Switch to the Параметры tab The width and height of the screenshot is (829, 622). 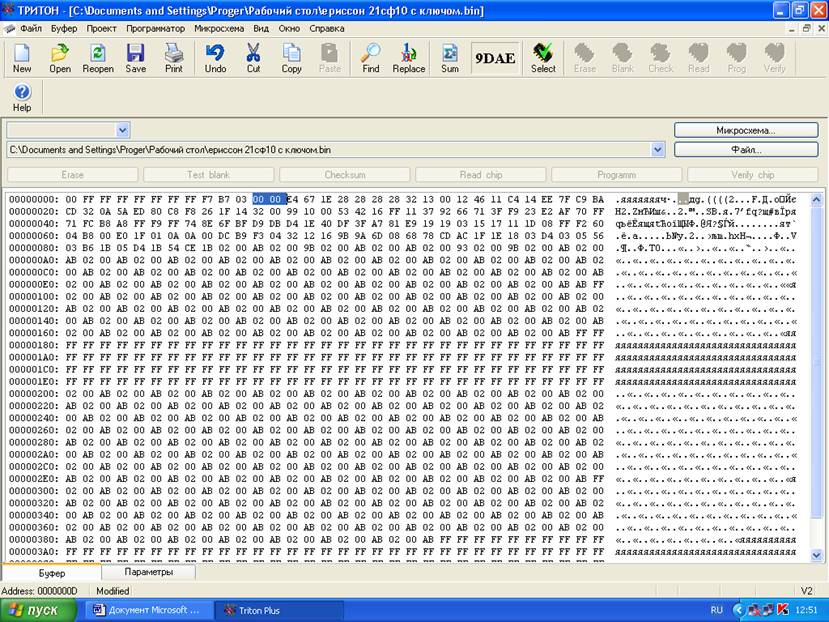[149, 573]
